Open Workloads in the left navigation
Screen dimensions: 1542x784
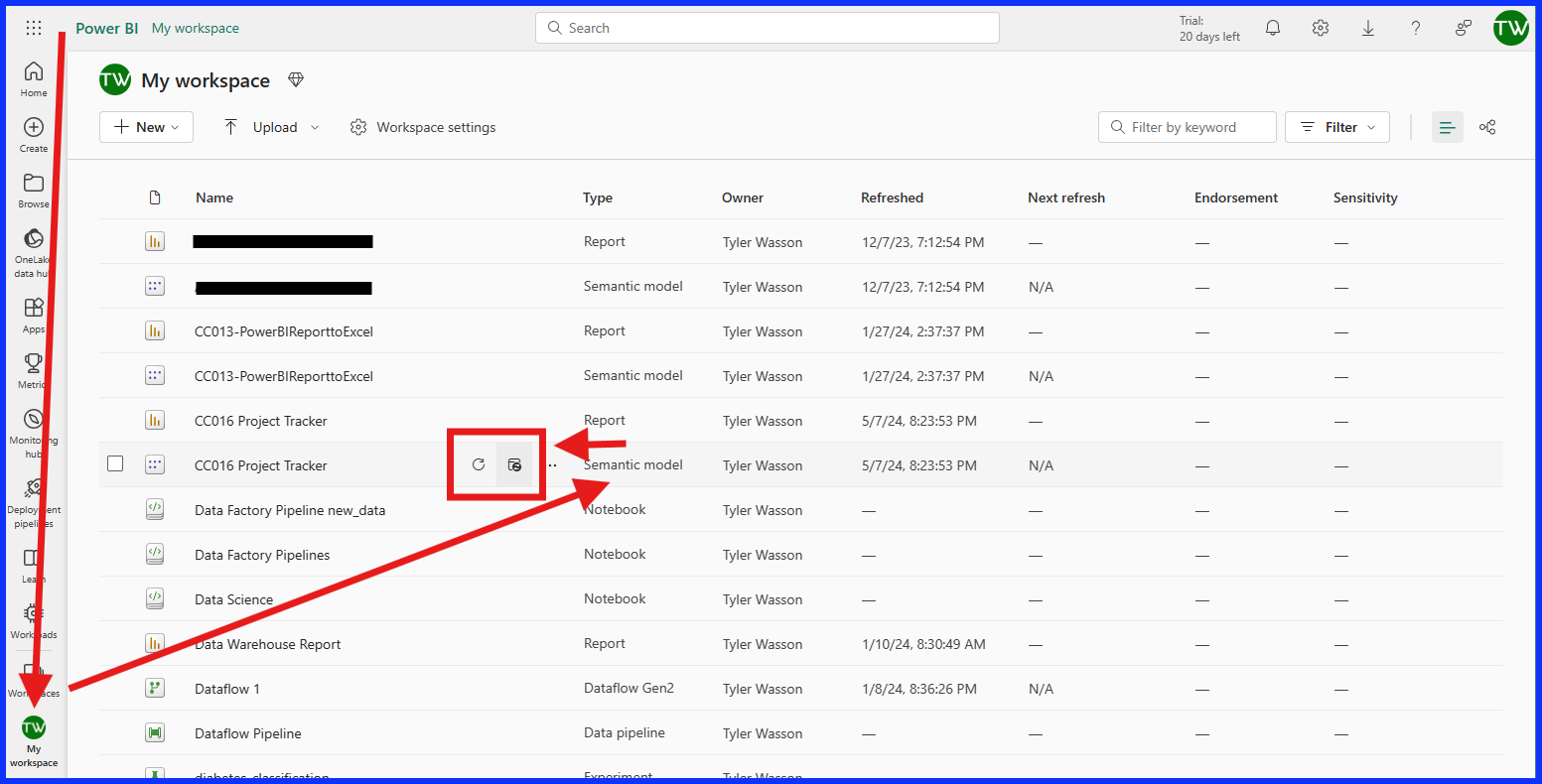click(x=34, y=620)
